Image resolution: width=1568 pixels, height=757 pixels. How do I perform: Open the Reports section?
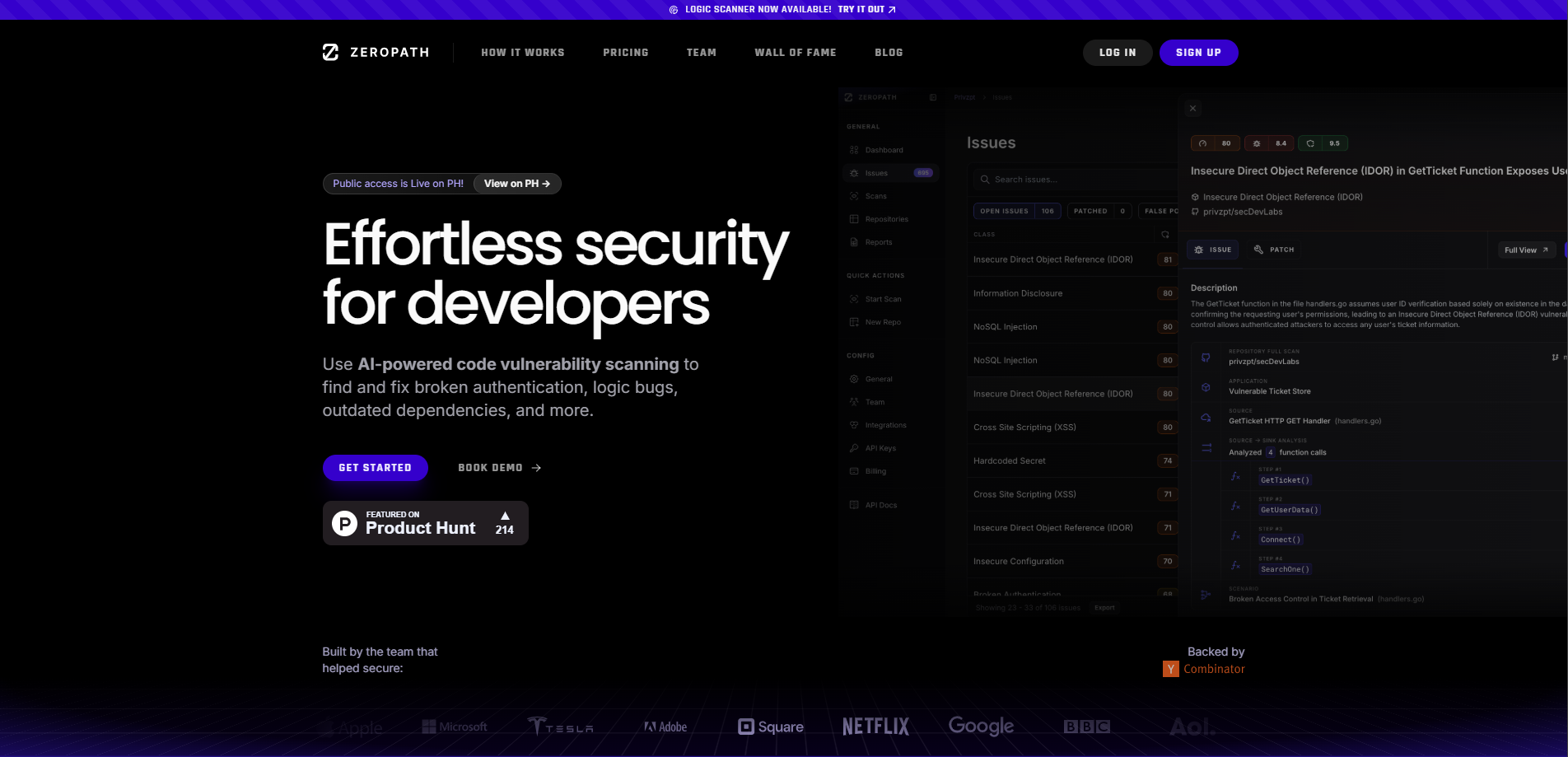click(x=876, y=242)
